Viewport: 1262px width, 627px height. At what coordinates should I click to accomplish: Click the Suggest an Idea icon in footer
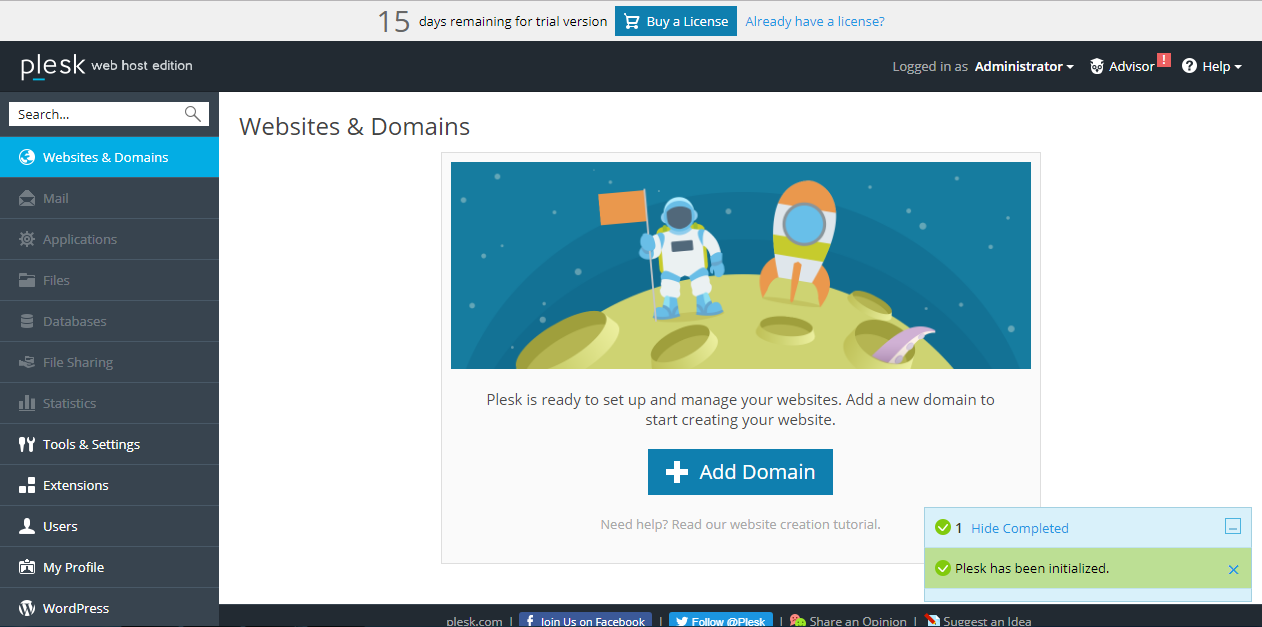point(933,621)
